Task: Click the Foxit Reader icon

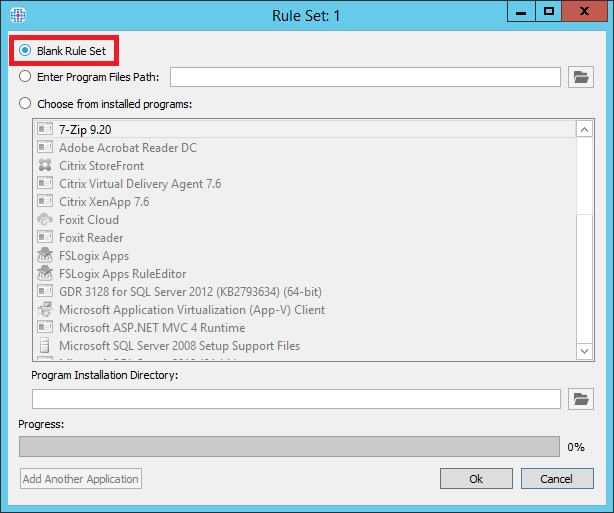Action: click(x=45, y=237)
